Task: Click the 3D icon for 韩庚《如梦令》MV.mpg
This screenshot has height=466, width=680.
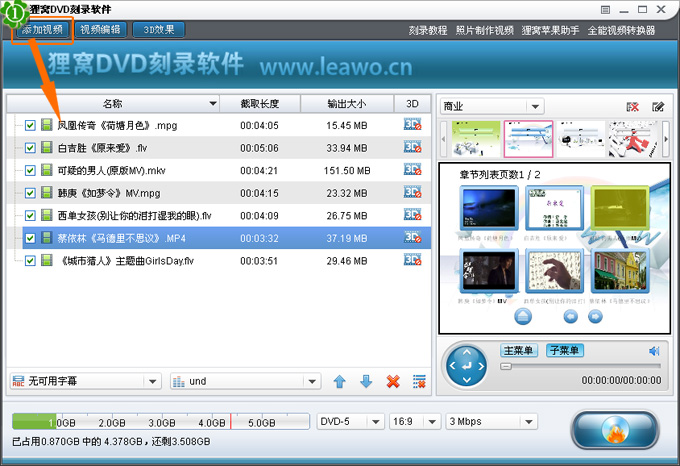Action: pos(412,192)
